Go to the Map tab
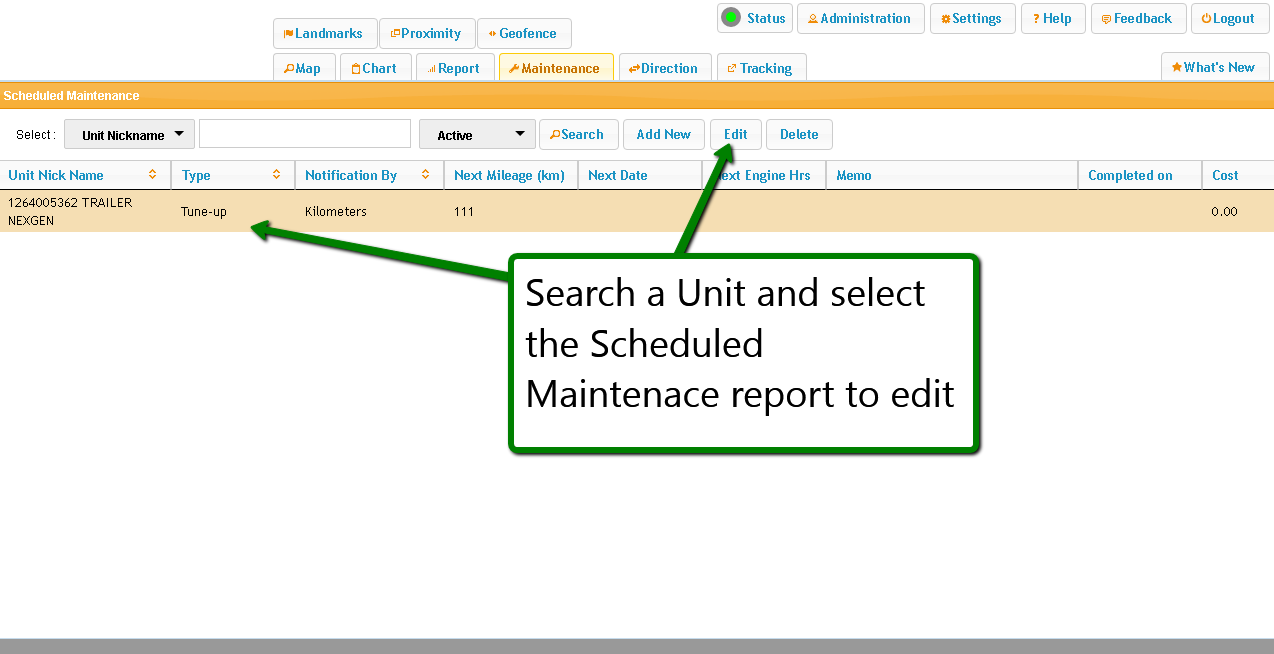This screenshot has width=1274, height=654. click(x=302, y=69)
